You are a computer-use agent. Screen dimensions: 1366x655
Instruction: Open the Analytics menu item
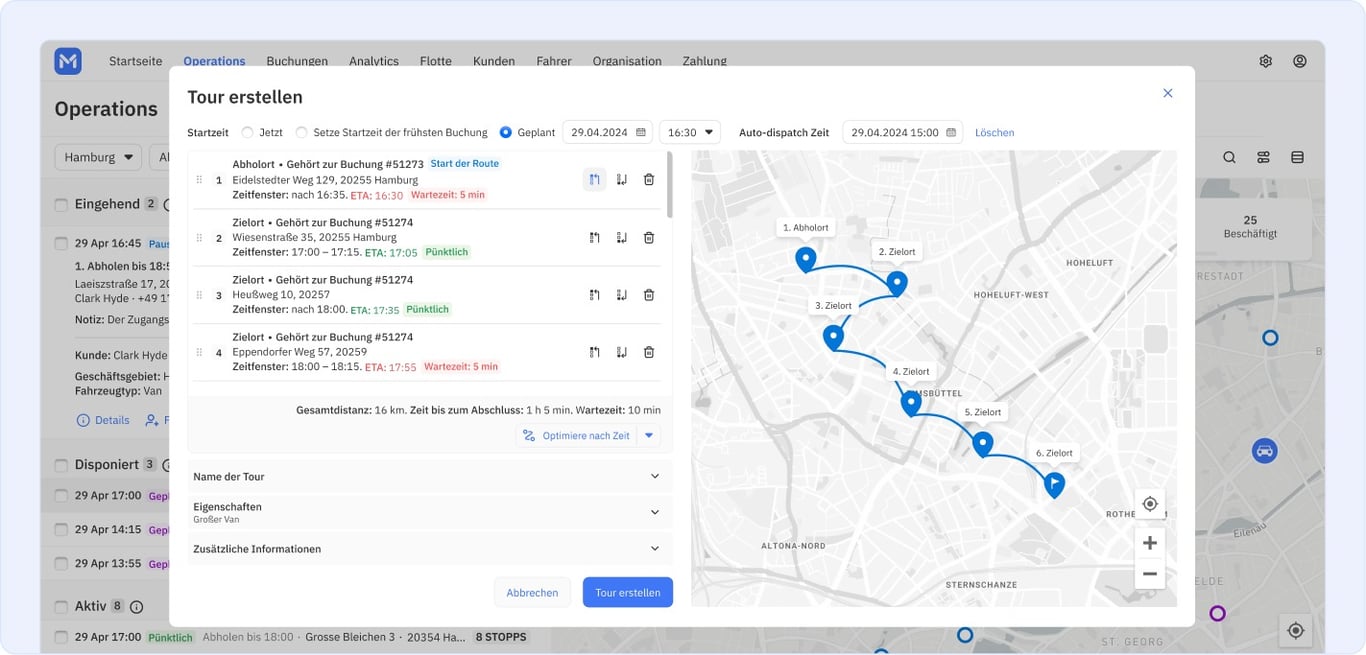(374, 61)
